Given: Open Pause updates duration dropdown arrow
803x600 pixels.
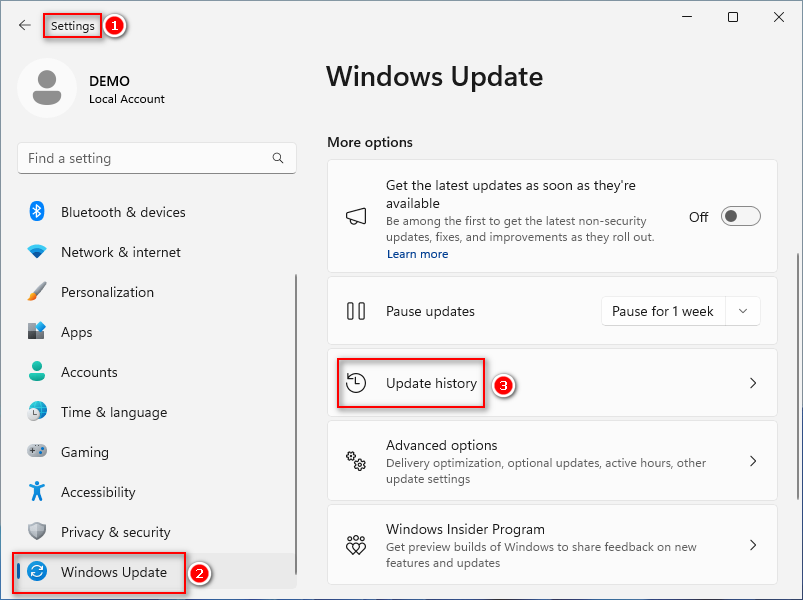Looking at the screenshot, I should click(743, 311).
